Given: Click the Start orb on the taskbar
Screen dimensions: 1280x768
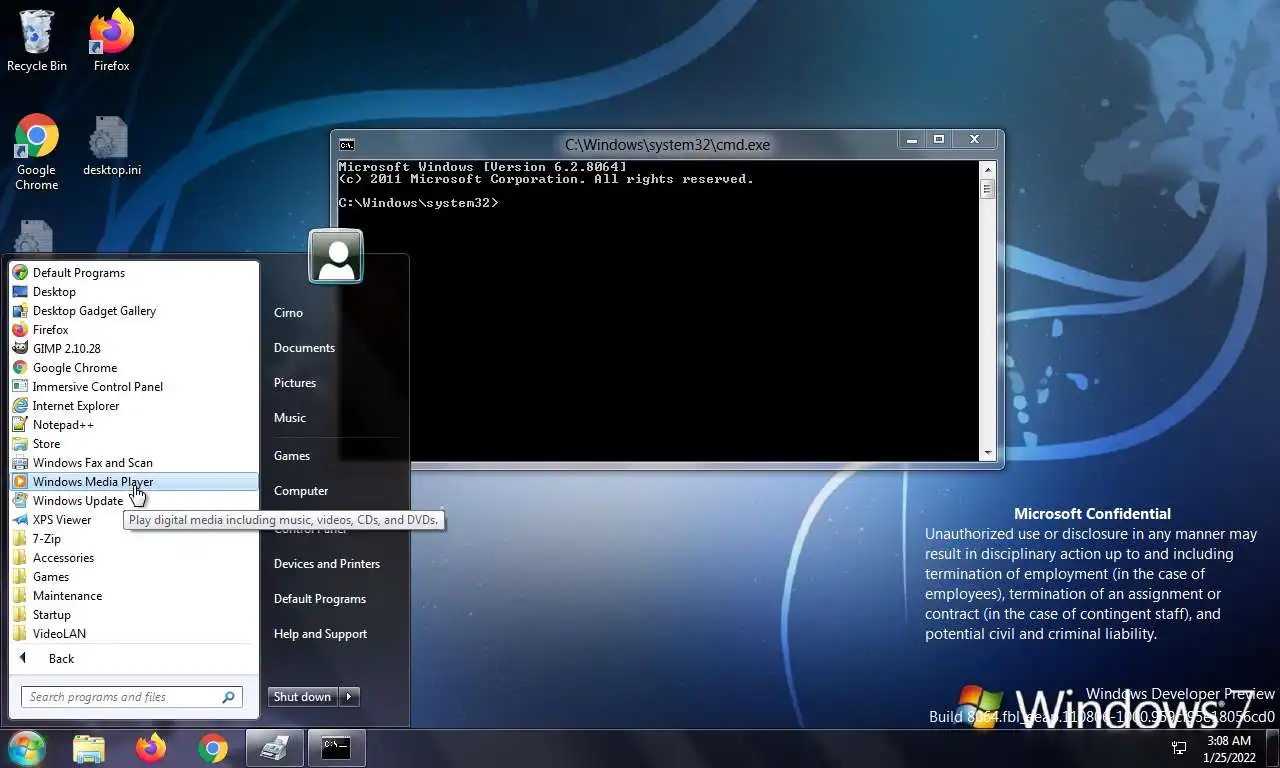Looking at the screenshot, I should (x=27, y=748).
